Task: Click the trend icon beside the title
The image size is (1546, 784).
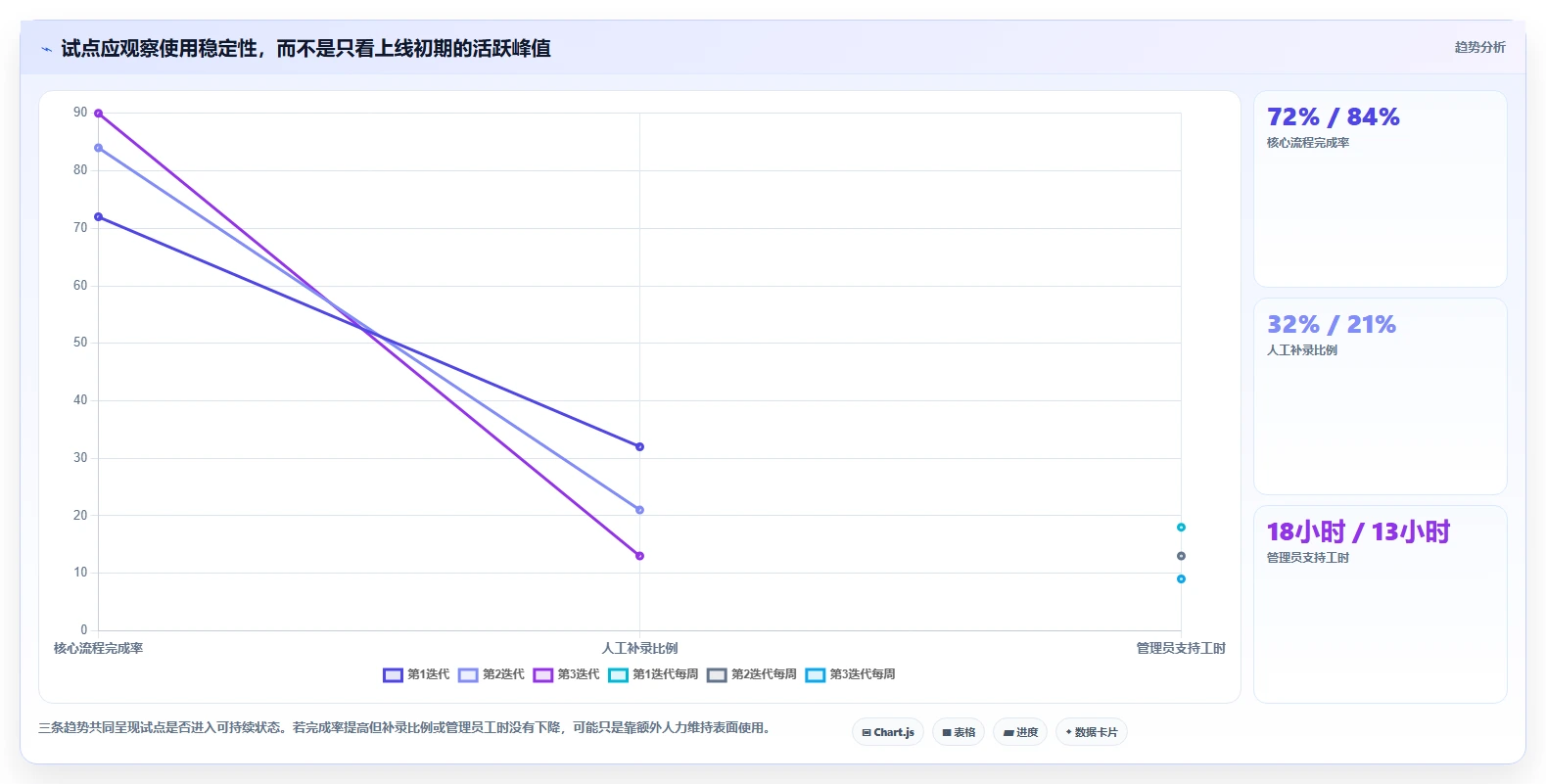Action: pos(46,49)
